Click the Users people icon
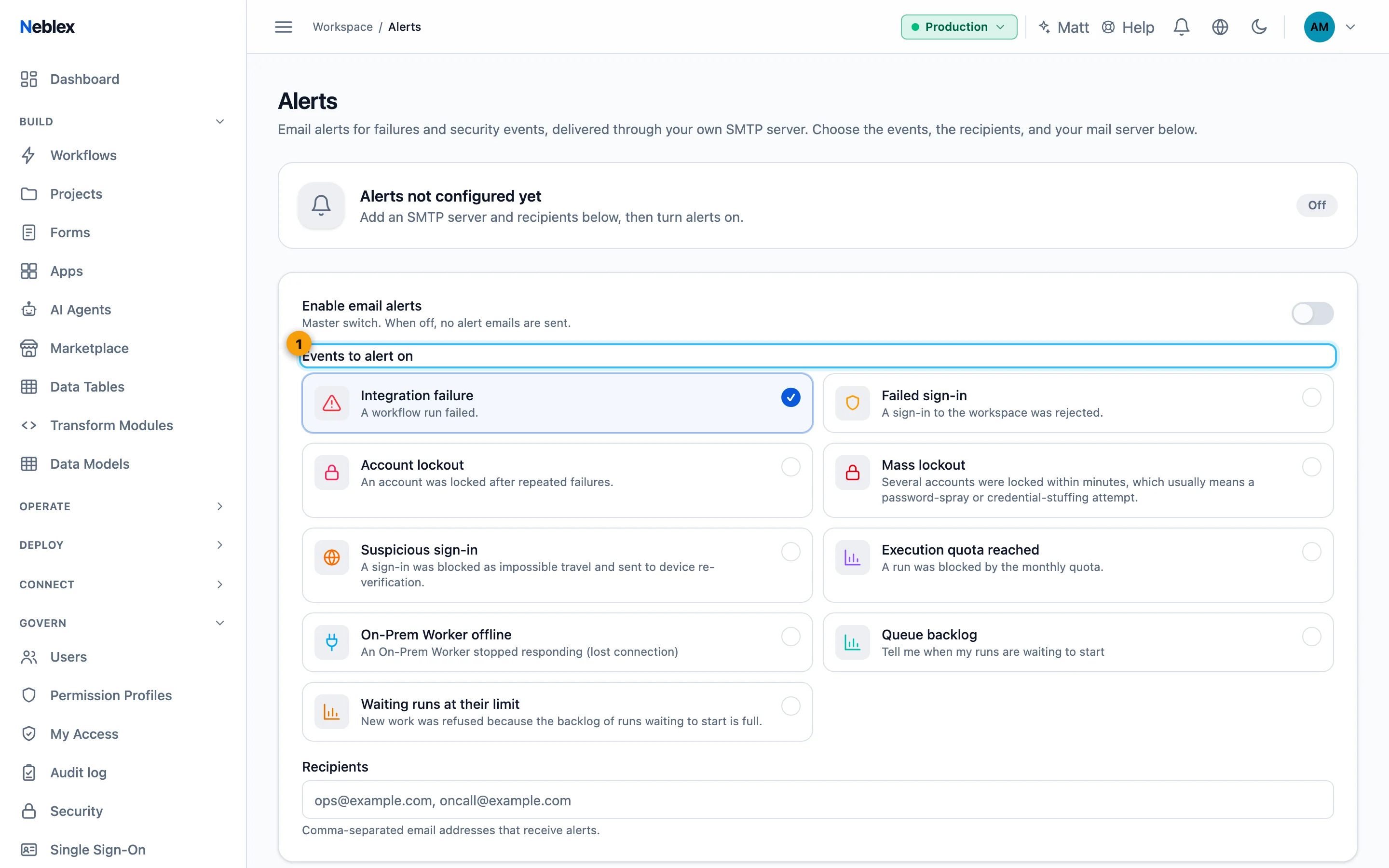Screen dimensions: 1389x868 [29, 657]
